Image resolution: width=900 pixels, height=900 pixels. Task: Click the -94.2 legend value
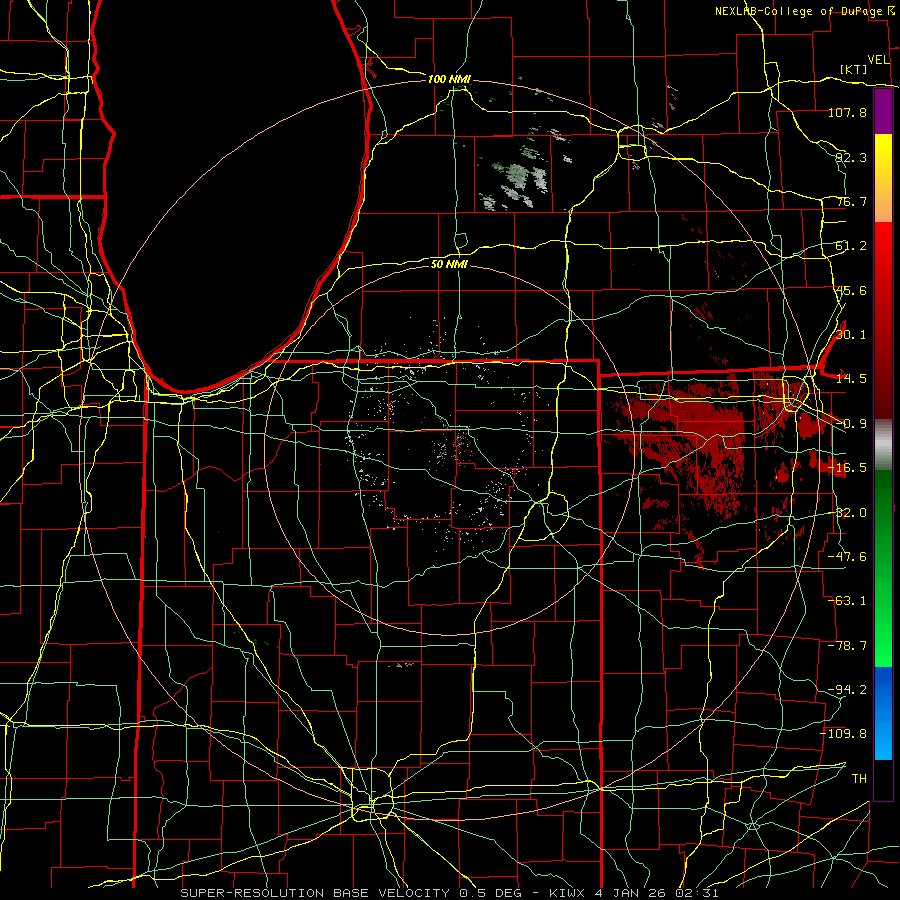pyautogui.click(x=847, y=689)
